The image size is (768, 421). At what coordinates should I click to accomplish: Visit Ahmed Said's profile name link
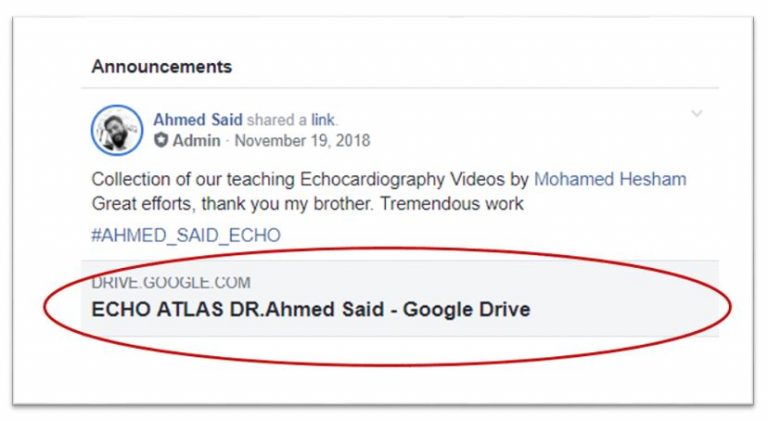[198, 119]
